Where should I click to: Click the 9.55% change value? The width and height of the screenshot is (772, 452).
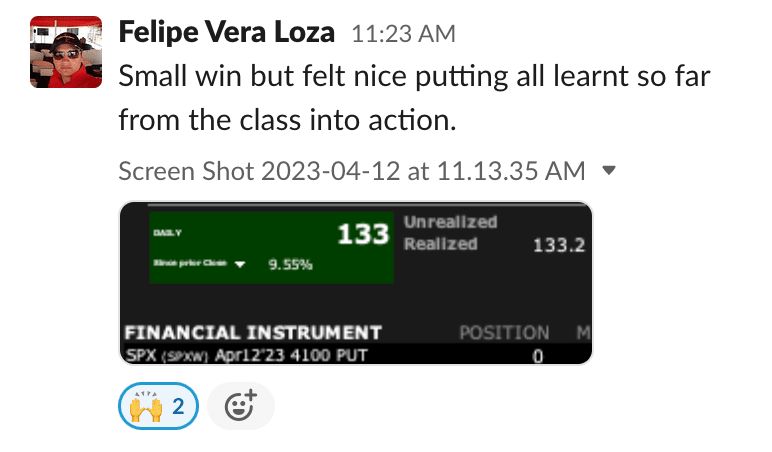click(291, 265)
